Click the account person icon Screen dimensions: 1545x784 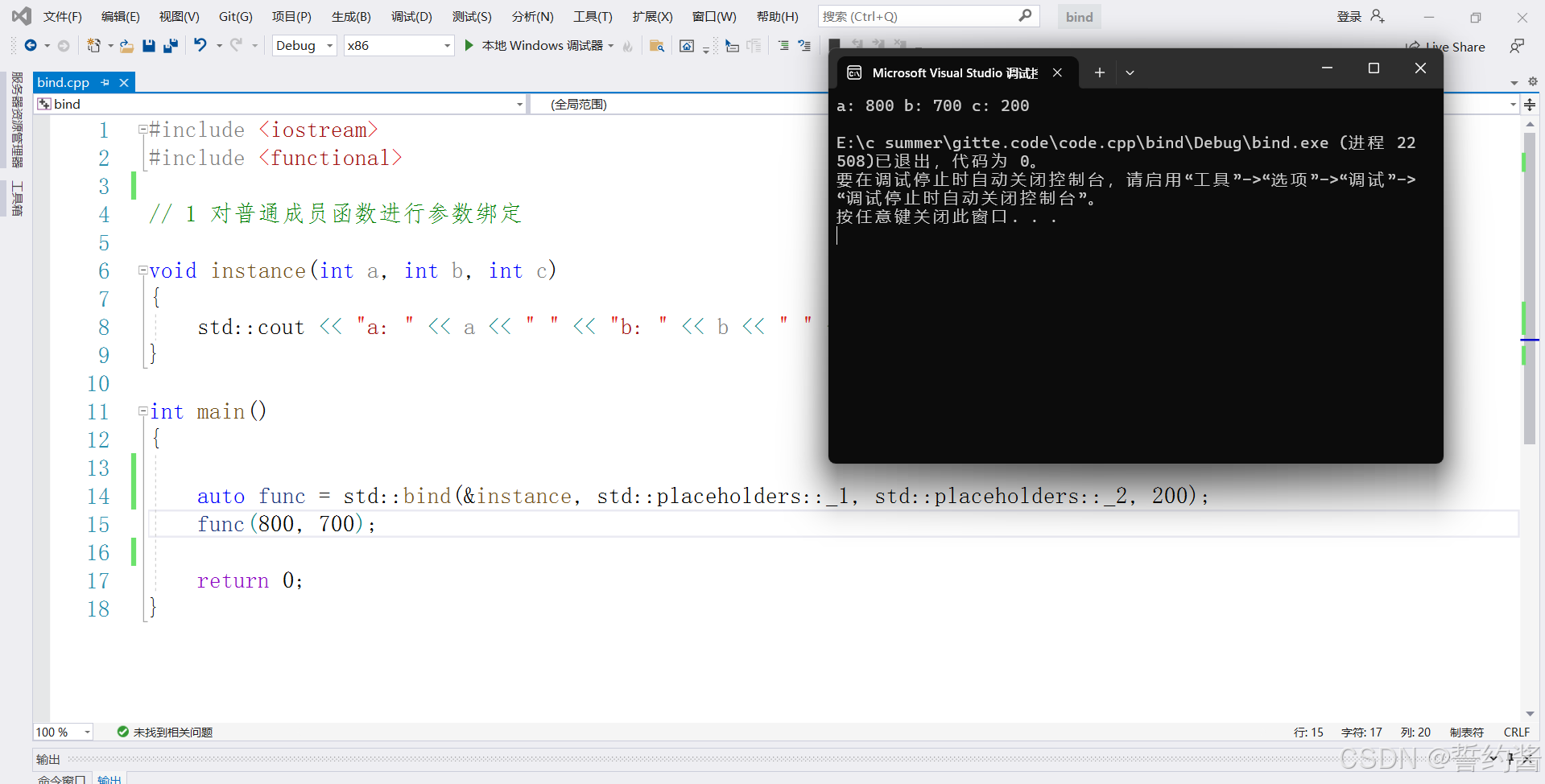(1378, 16)
